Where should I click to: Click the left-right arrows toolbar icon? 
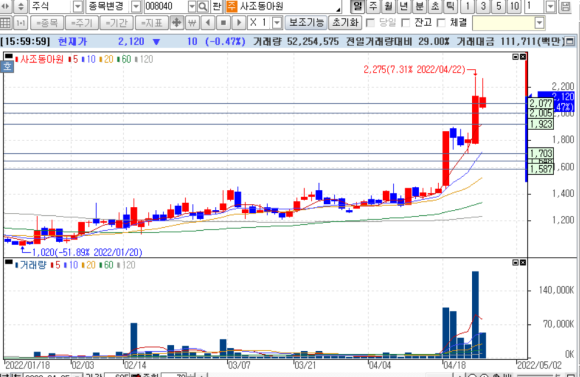point(6,6)
